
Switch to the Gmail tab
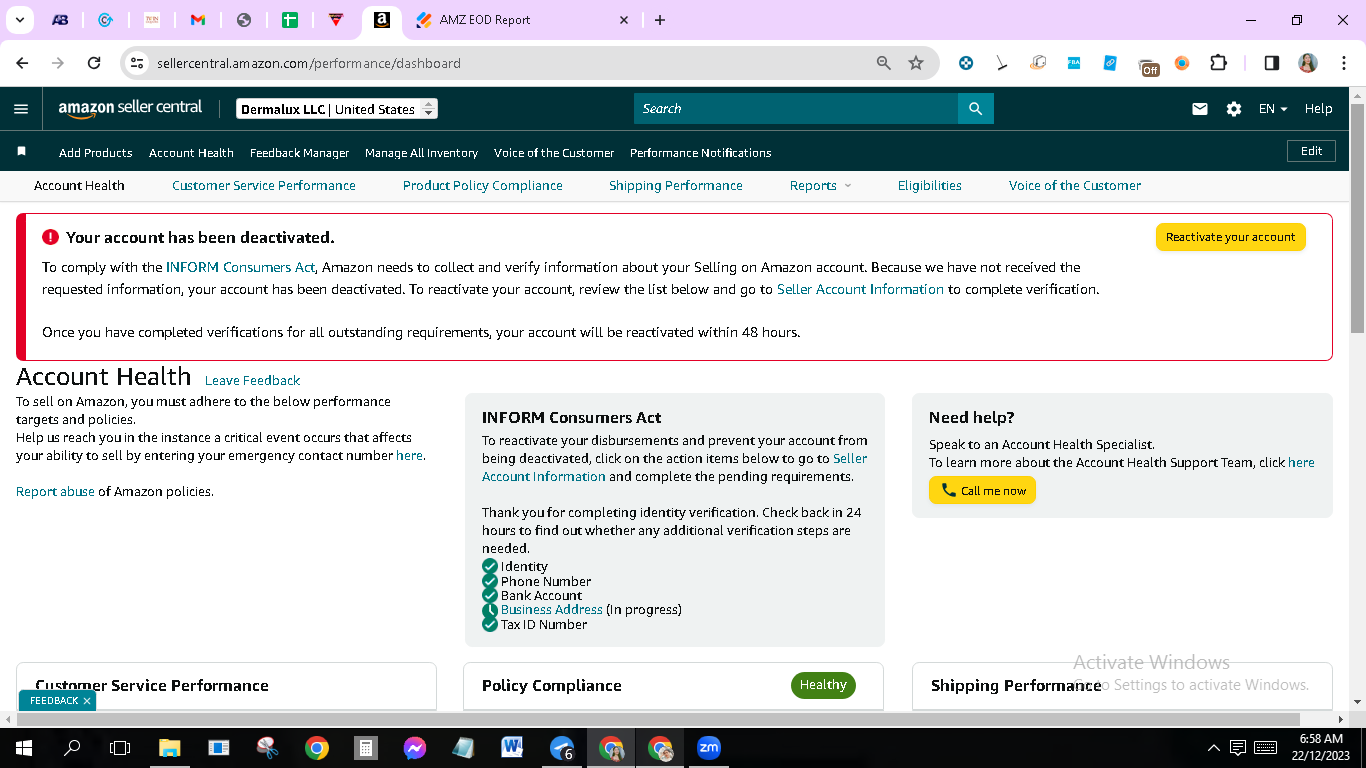tap(198, 20)
